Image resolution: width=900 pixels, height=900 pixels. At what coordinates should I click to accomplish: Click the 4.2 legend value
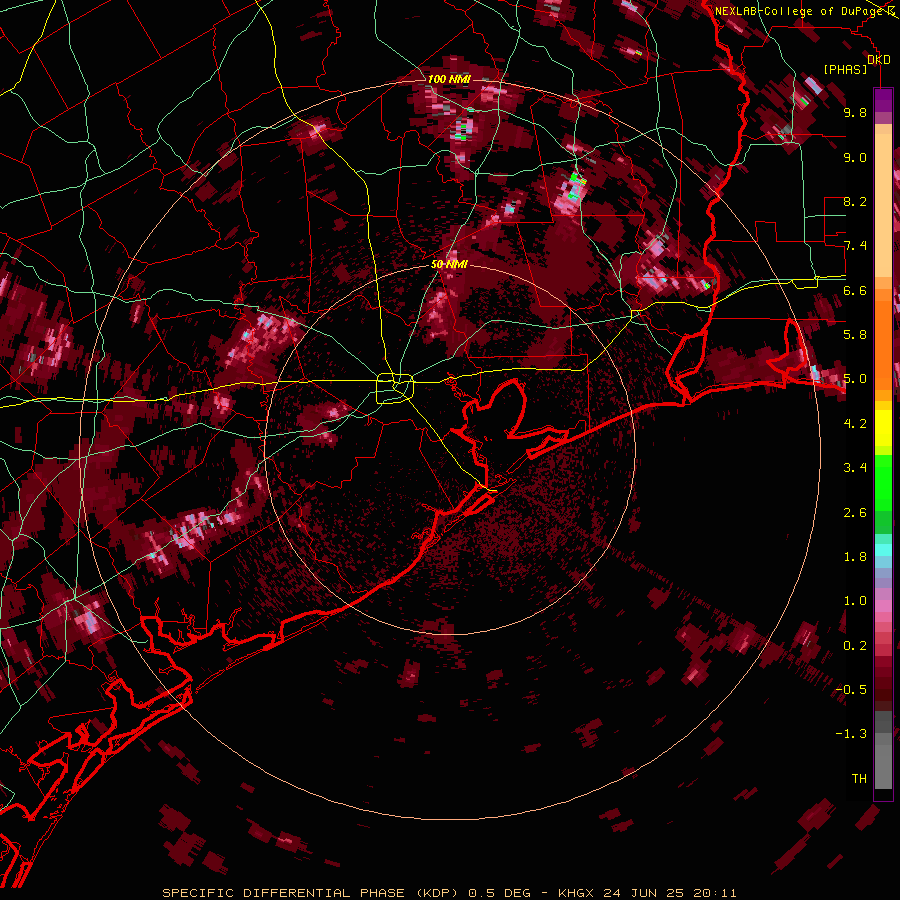tap(855, 424)
